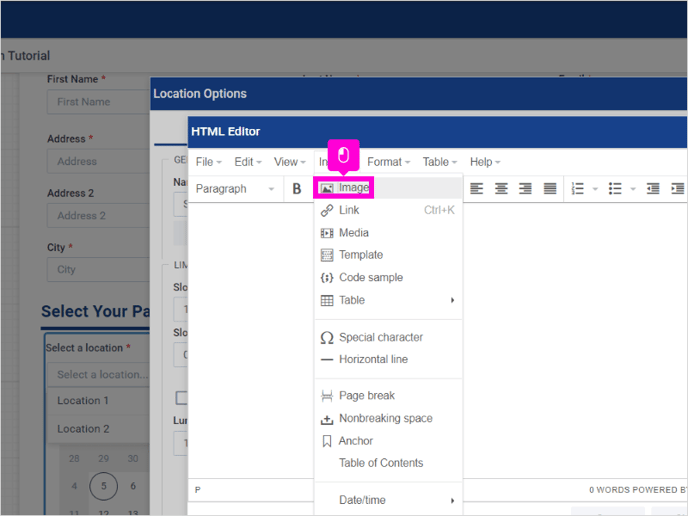Image resolution: width=688 pixels, height=516 pixels.
Task: Apply bullet list
Action: pyautogui.click(x=615, y=189)
